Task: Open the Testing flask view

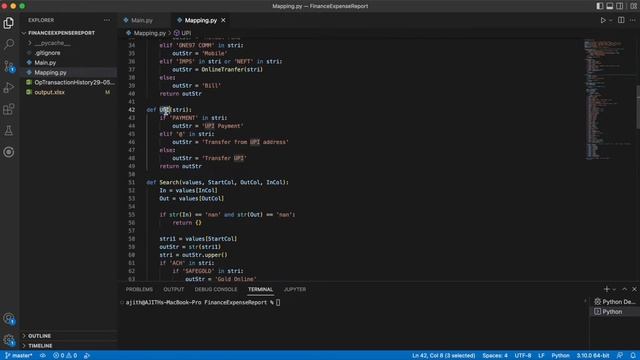Action: 9,131
